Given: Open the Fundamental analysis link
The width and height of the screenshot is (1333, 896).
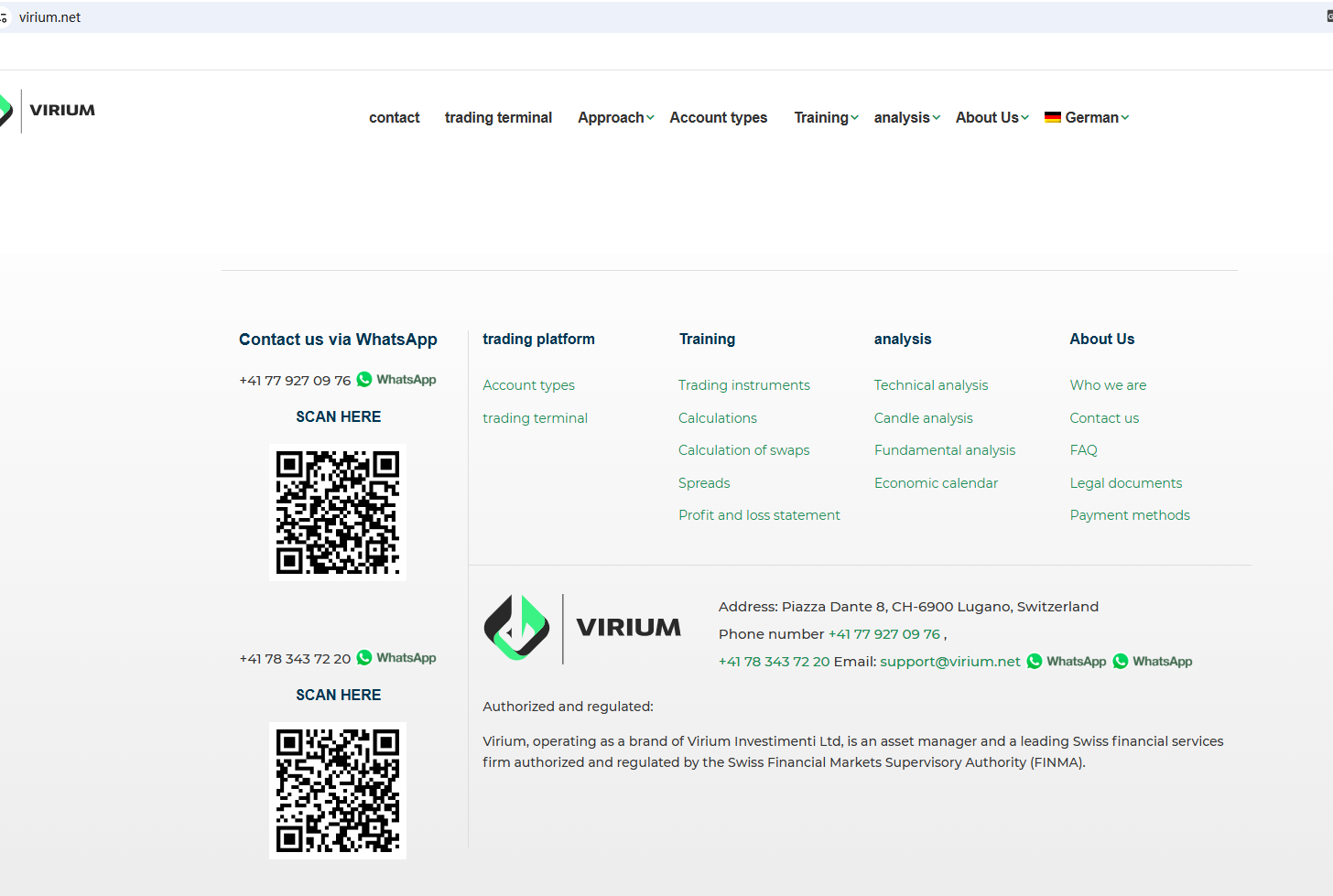Looking at the screenshot, I should click(x=945, y=450).
